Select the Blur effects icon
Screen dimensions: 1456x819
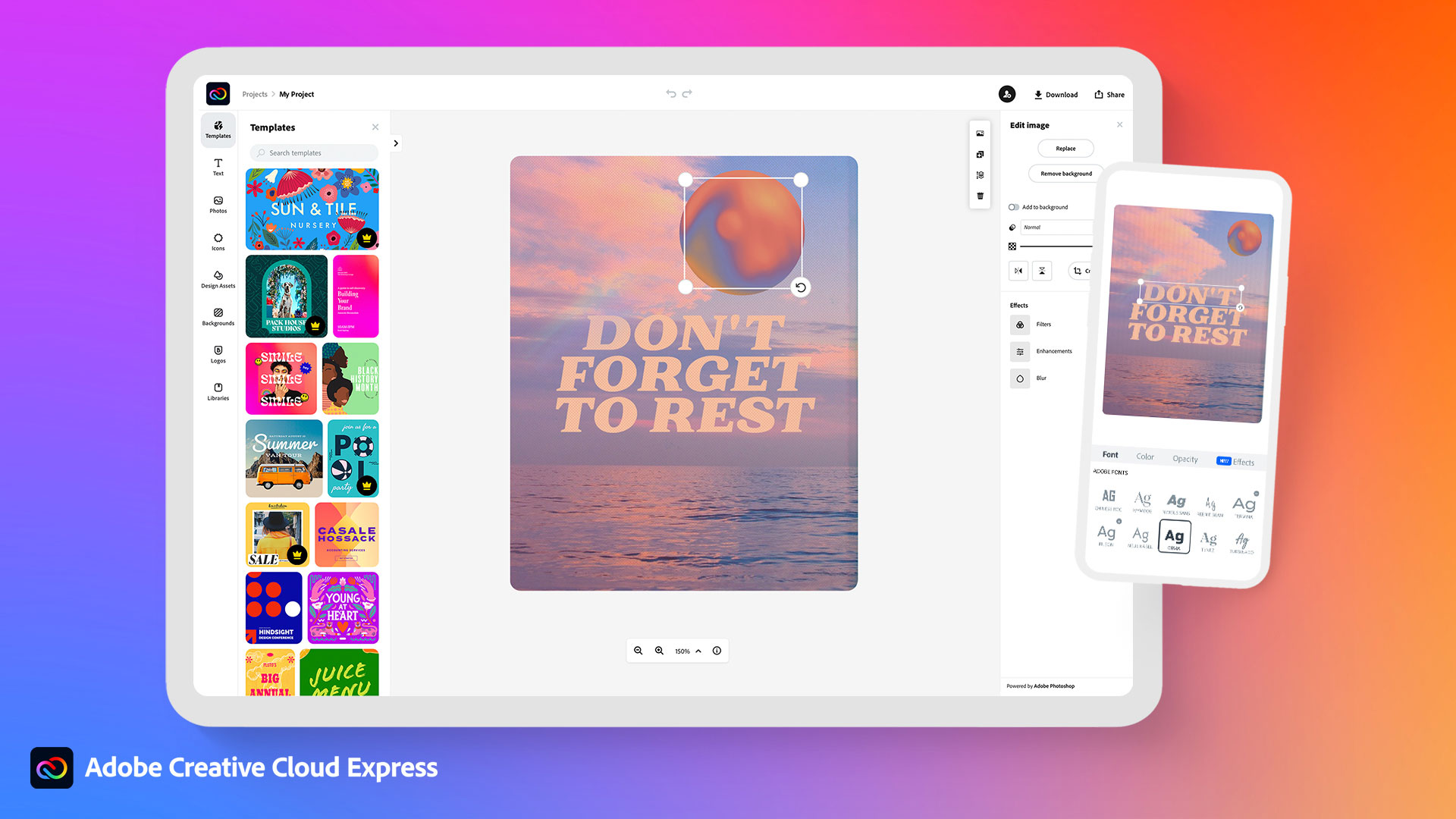pyautogui.click(x=1019, y=378)
